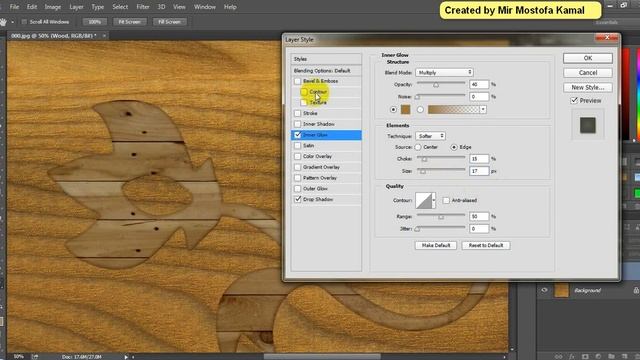
Task: Open the File menu
Action: (14, 7)
